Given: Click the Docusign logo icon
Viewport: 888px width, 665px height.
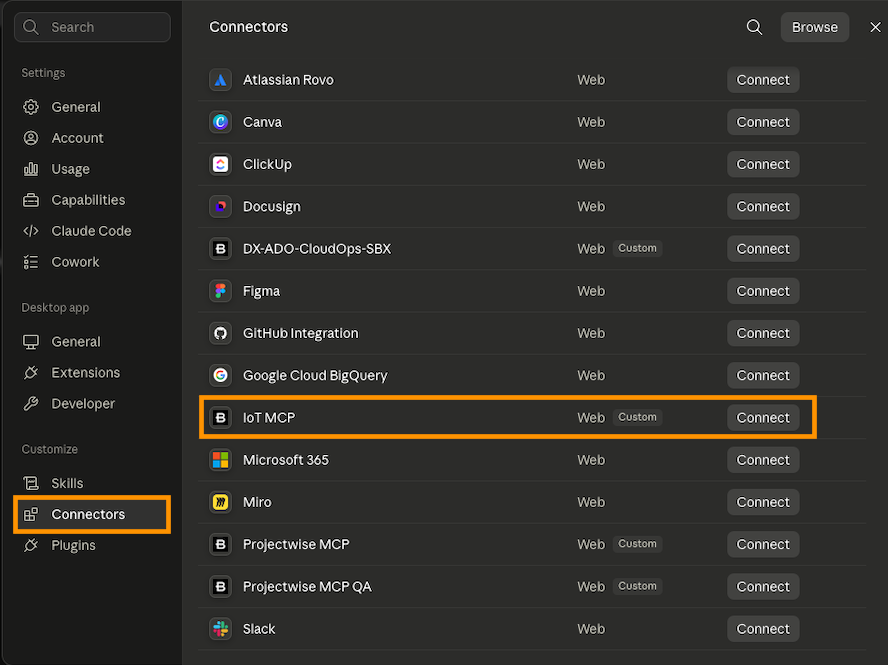Looking at the screenshot, I should click(220, 206).
